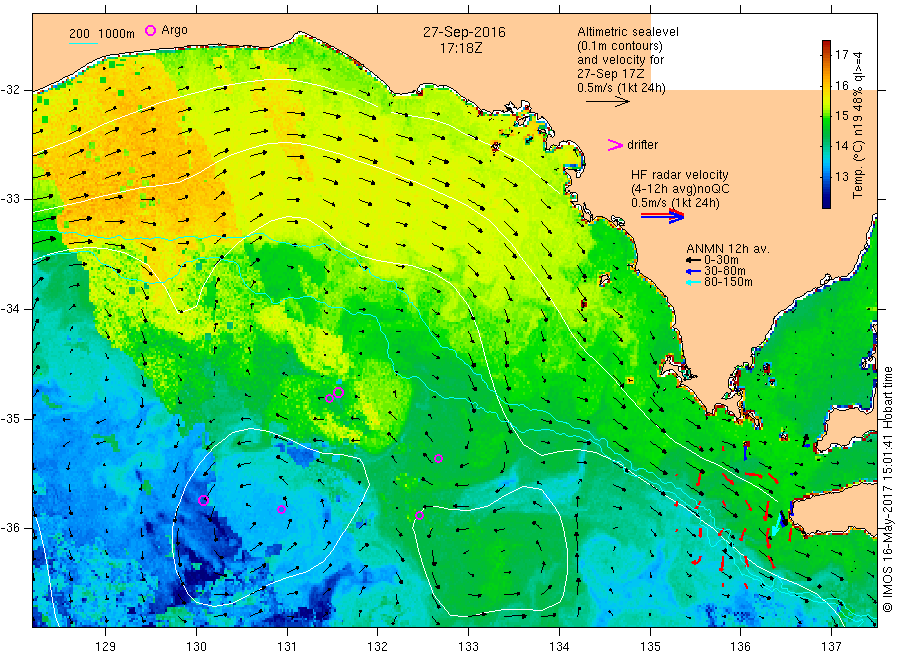The width and height of the screenshot is (900, 660).
Task: Click the temperature color scale bar
Action: pyautogui.click(x=827, y=124)
